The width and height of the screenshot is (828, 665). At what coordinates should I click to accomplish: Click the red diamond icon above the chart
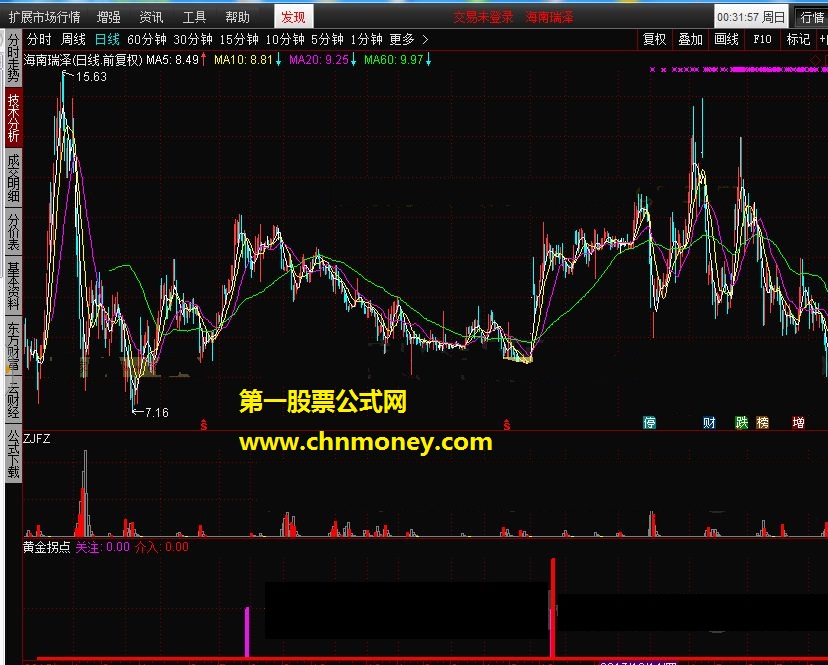(x=816, y=60)
